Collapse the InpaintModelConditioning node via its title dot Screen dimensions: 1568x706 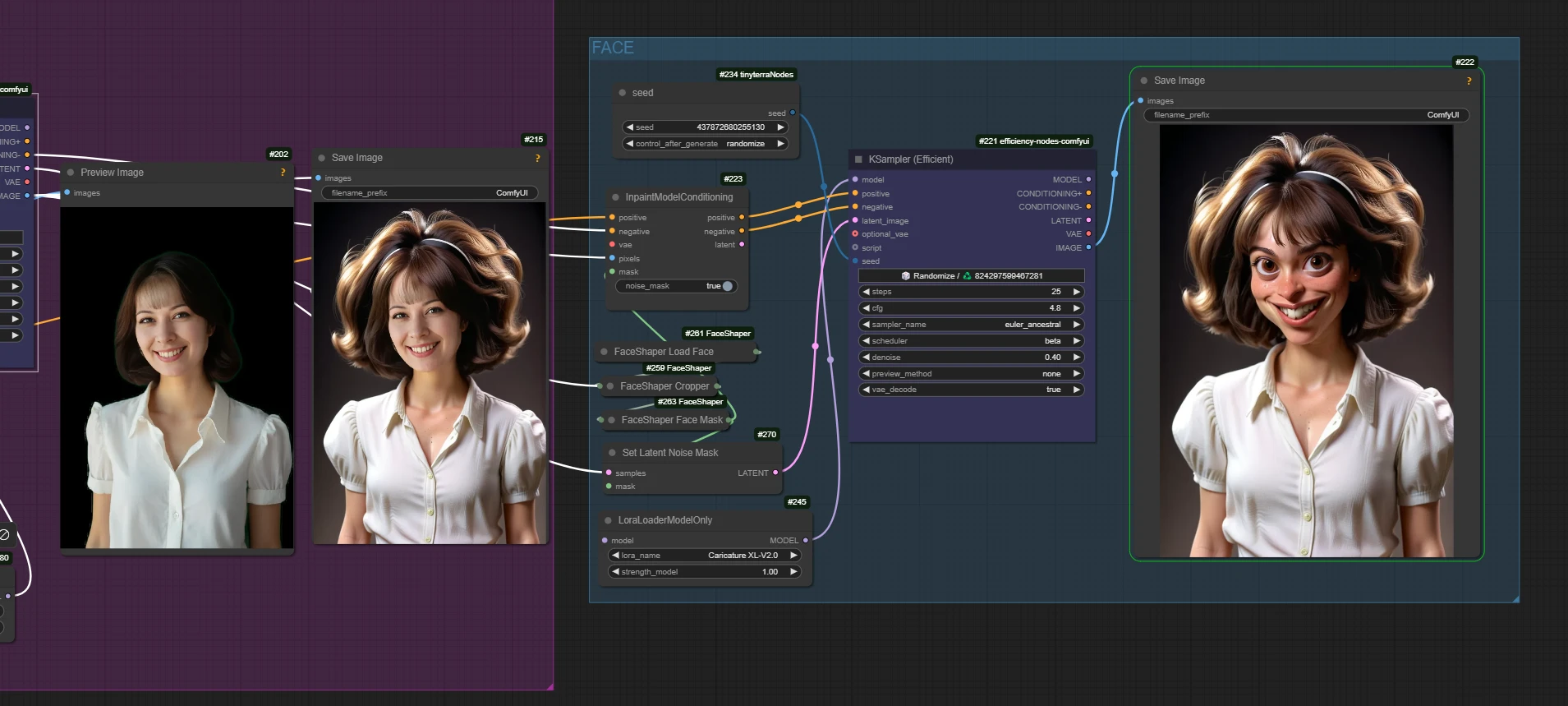click(615, 197)
